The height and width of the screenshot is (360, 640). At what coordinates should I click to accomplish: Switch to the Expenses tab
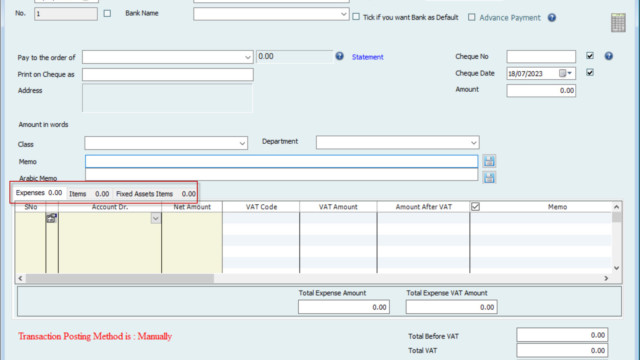(x=39, y=193)
